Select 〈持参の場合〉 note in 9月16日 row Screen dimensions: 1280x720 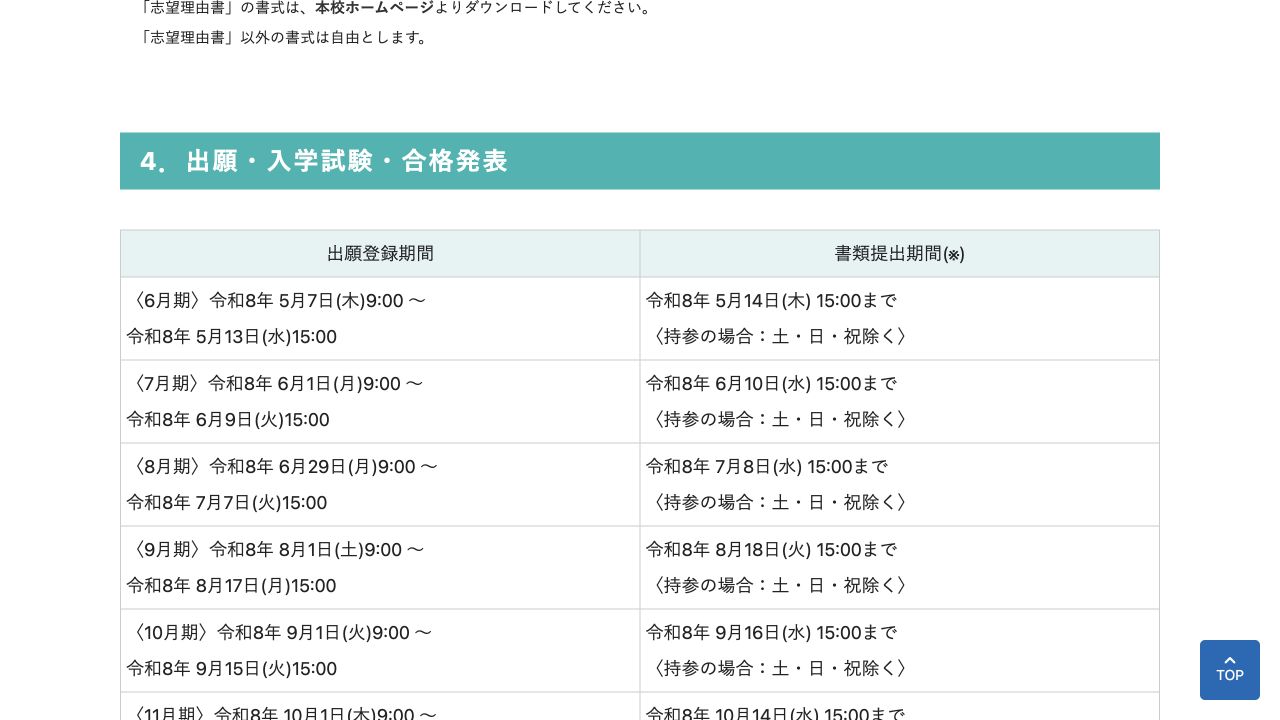pyautogui.click(x=780, y=669)
